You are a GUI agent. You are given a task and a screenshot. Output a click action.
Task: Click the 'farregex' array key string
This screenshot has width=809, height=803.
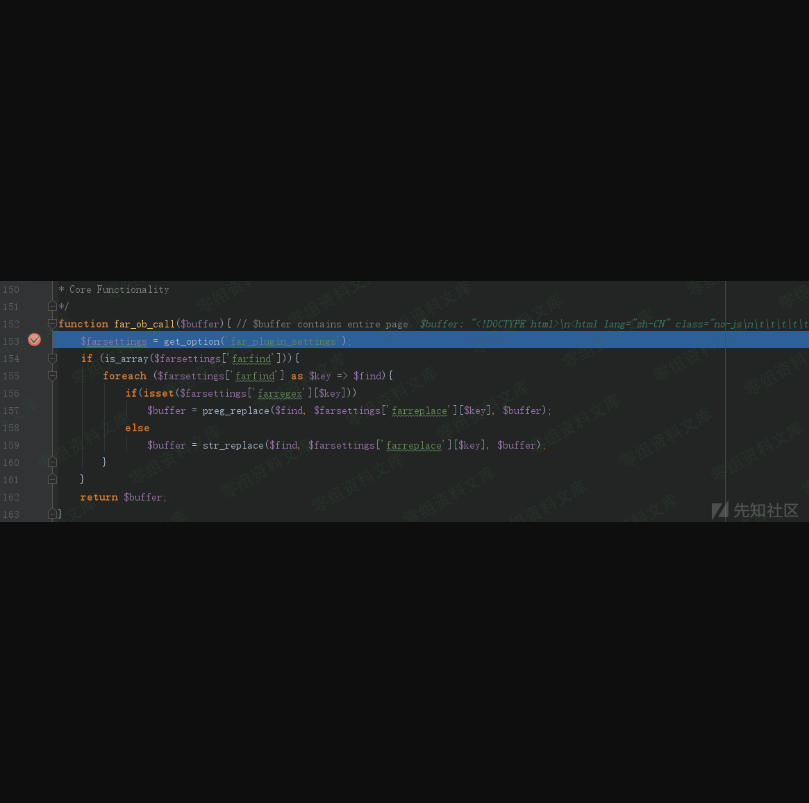pos(279,393)
